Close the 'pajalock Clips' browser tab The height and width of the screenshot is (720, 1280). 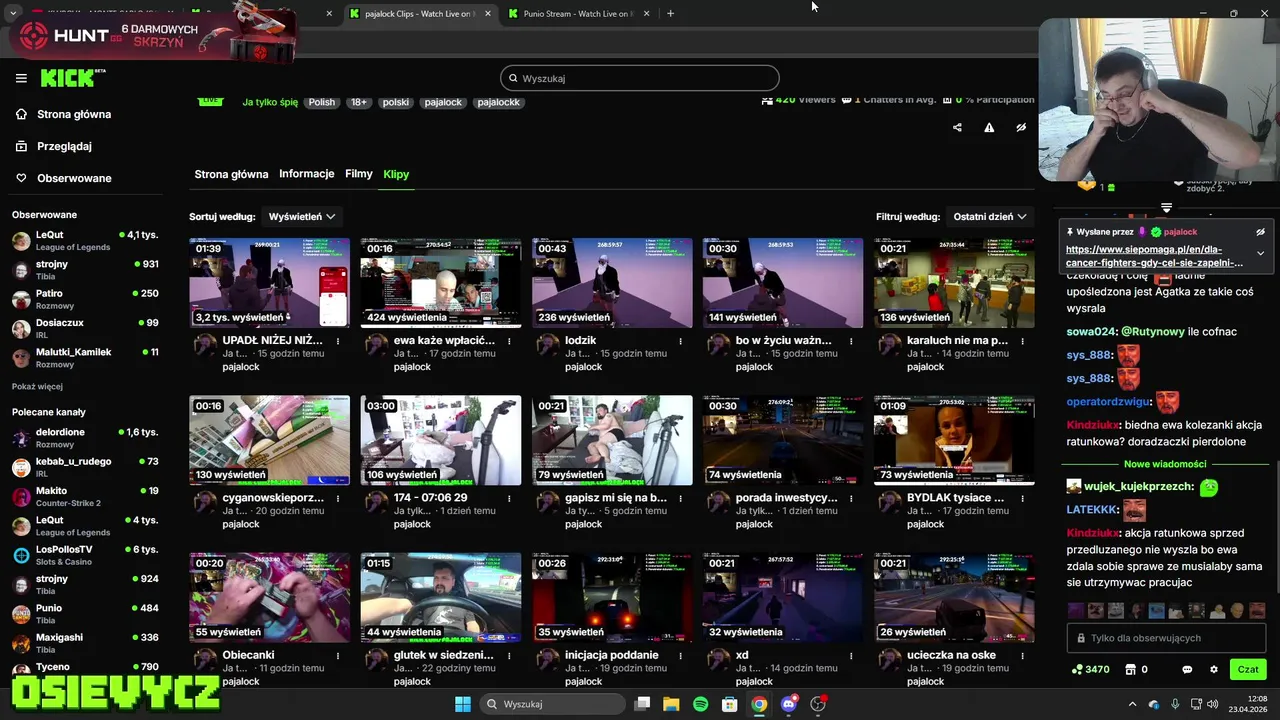click(488, 14)
